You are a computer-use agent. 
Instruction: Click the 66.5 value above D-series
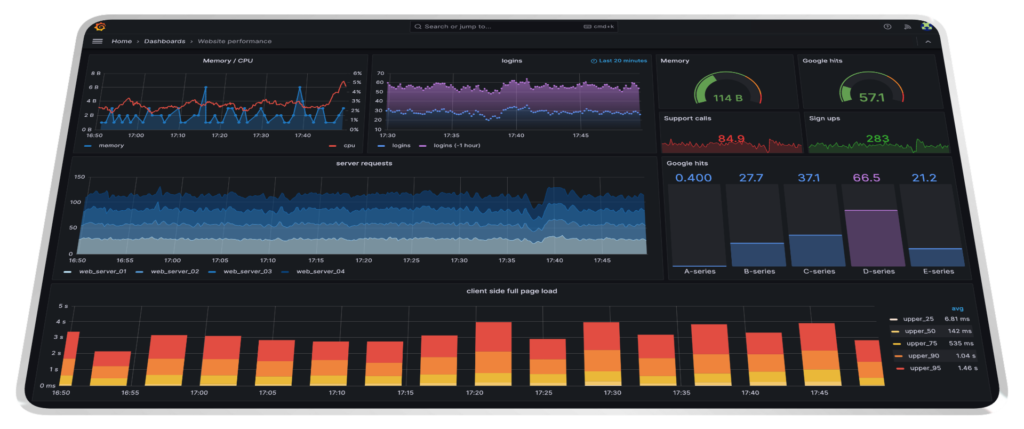pyautogui.click(x=867, y=178)
